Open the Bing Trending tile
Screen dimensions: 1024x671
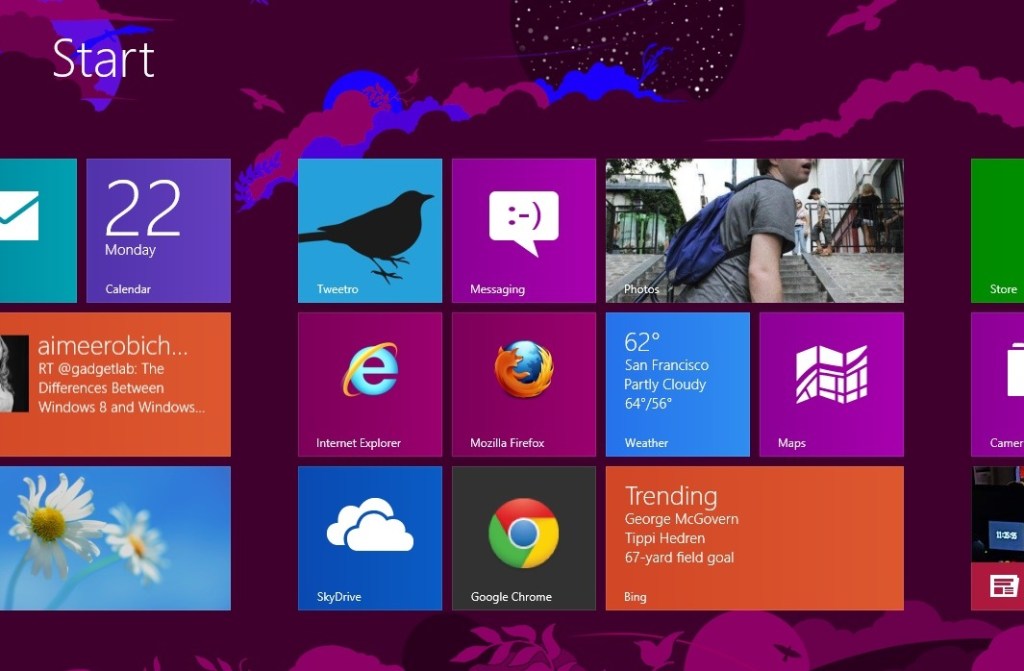click(755, 538)
